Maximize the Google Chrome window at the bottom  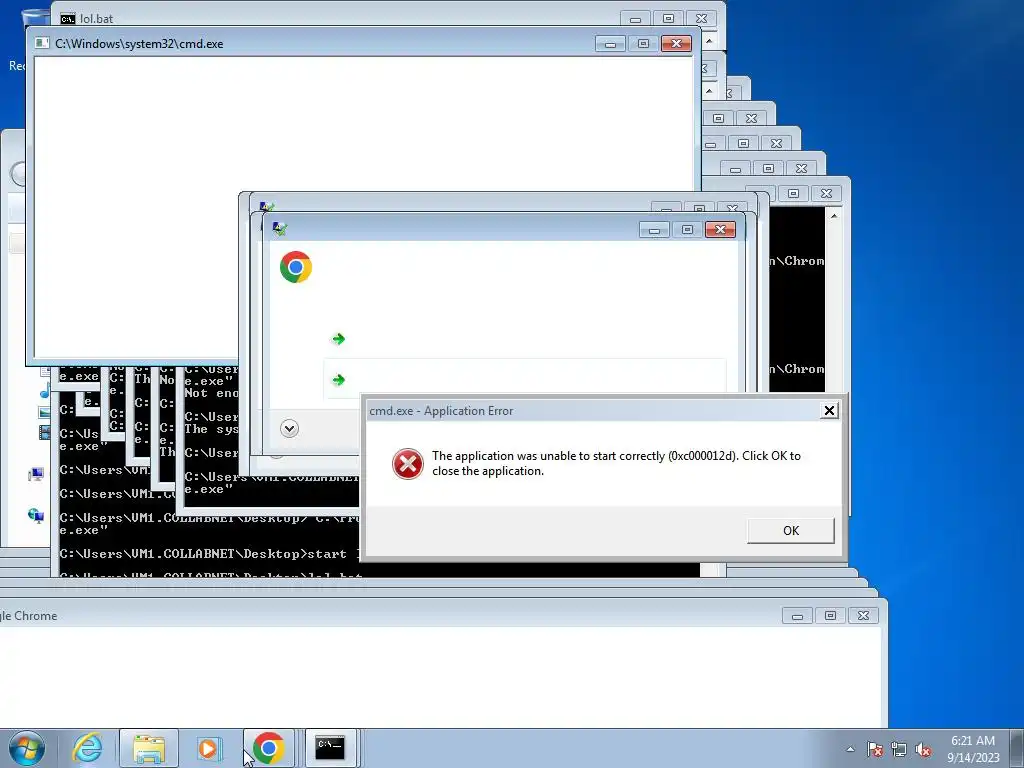tap(831, 615)
